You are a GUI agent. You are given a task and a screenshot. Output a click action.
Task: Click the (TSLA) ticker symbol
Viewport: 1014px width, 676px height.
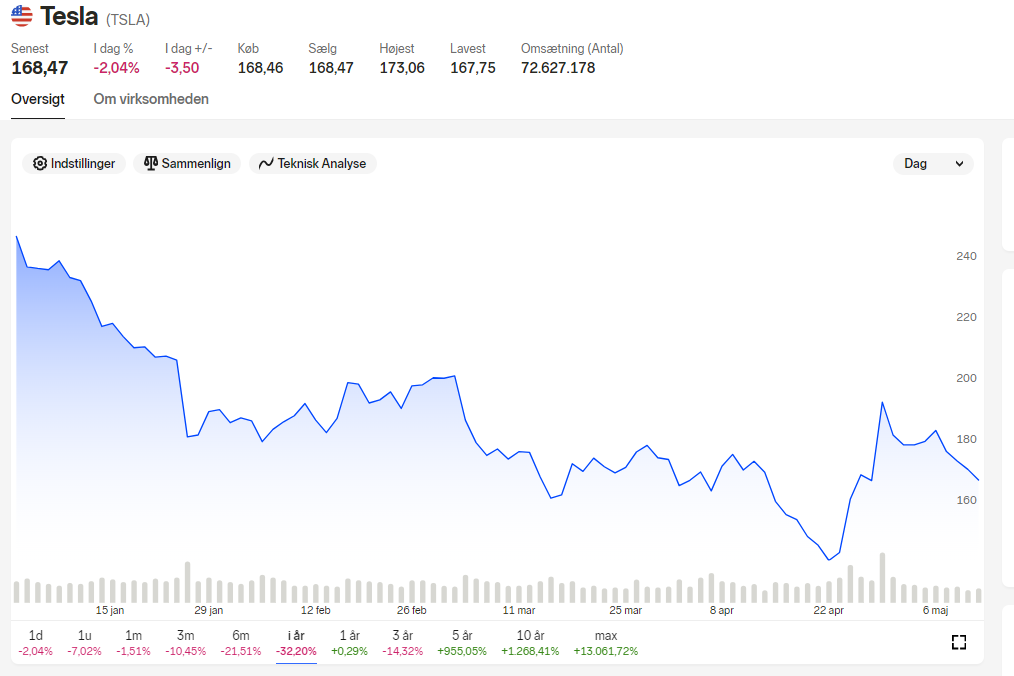(128, 20)
